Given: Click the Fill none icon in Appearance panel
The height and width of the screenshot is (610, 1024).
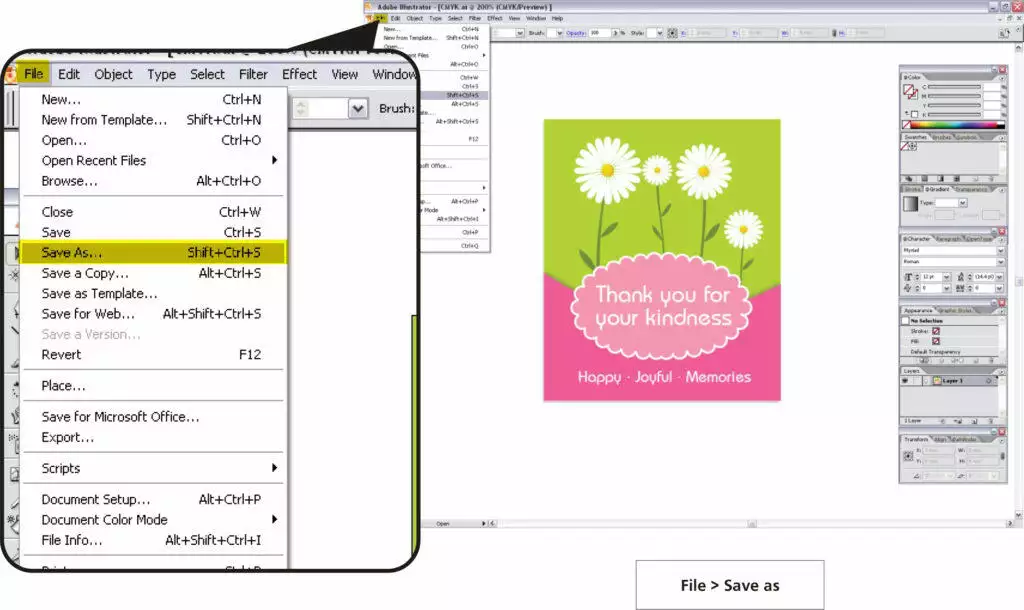Looking at the screenshot, I should (936, 342).
